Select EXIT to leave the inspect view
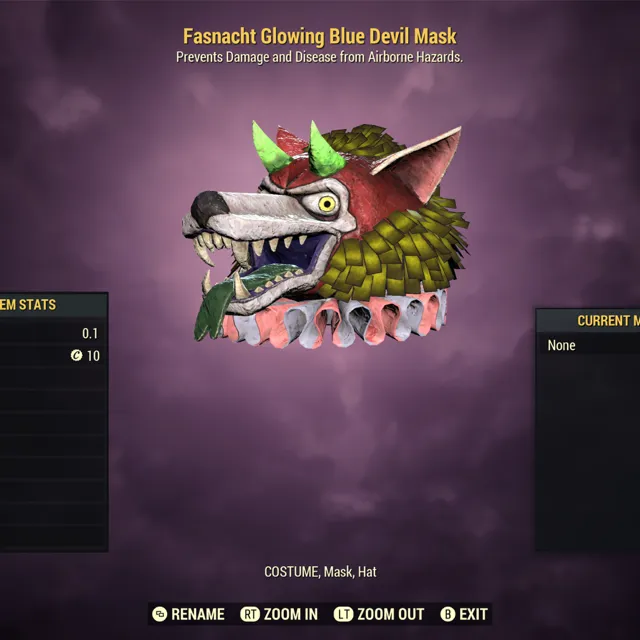This screenshot has width=640, height=640. [x=473, y=614]
